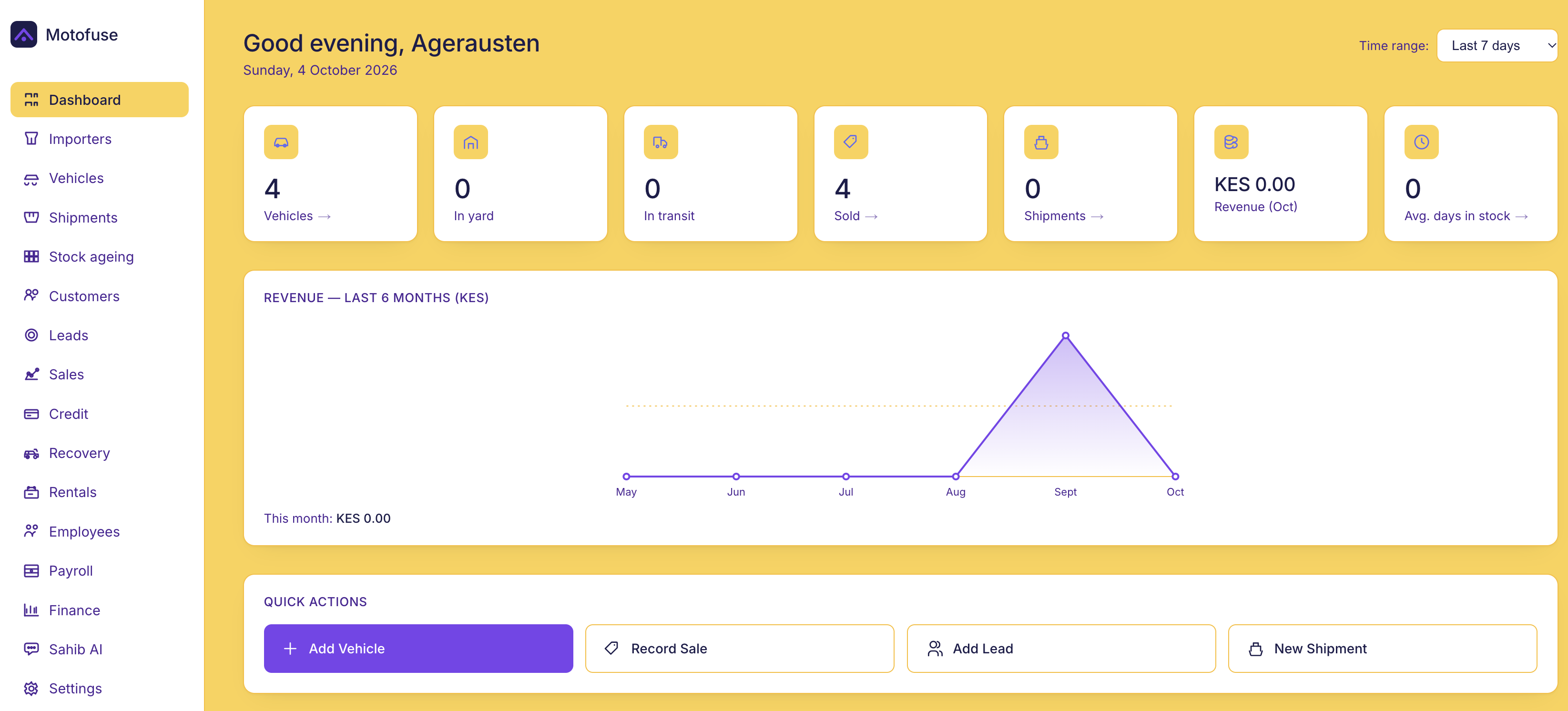1568x711 pixels.
Task: Click 'Sunday, 4 October 2026' date text
Action: coord(320,70)
